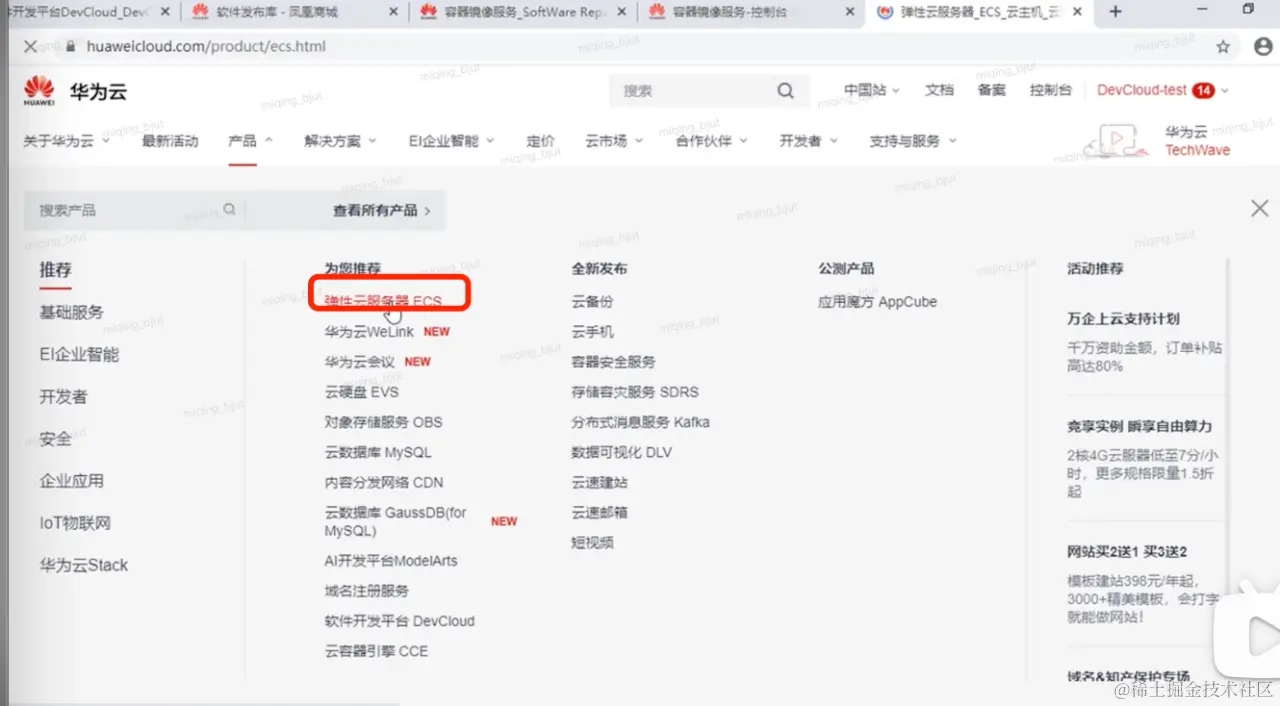
Task: Click the site lock icon in address bar
Action: pos(69,47)
